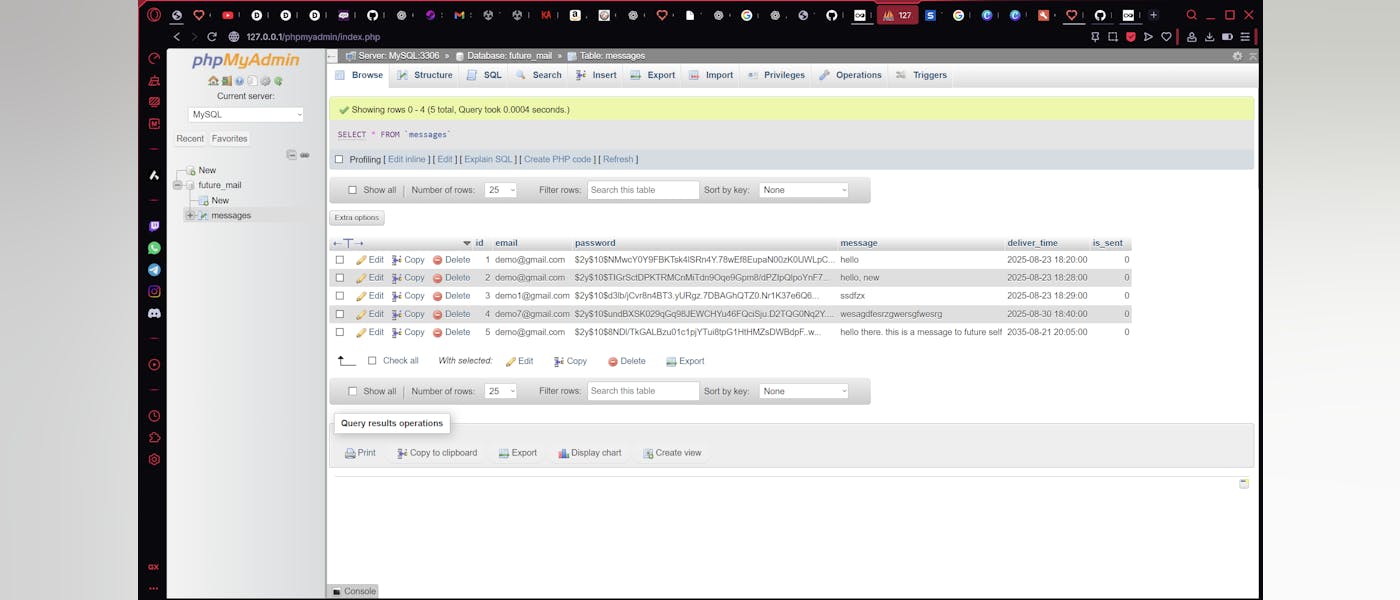Click the phpMyAdmin Home icon

[213, 81]
